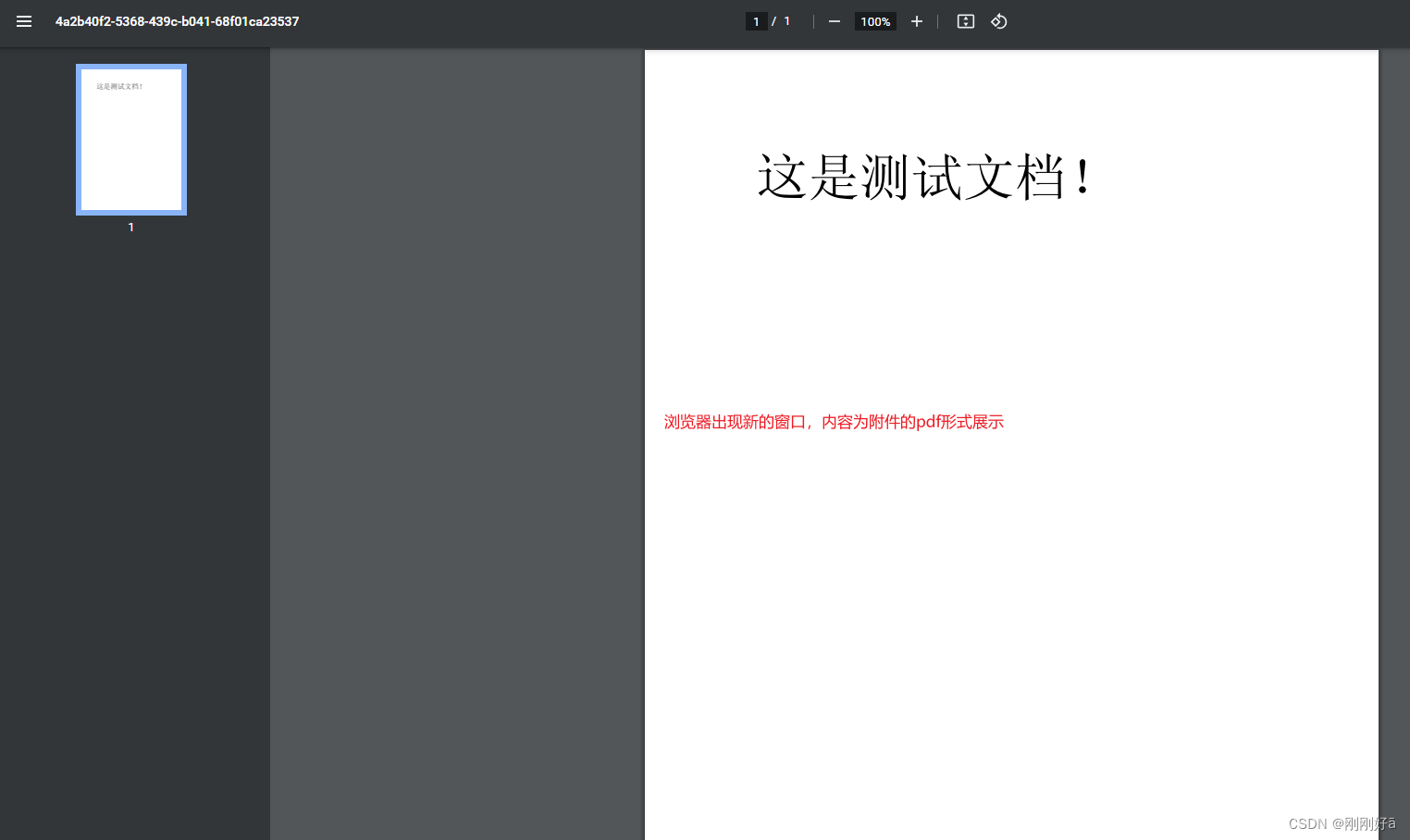Select the page 1 thumbnail in sidebar
Screen dimensions: 1410x840
pos(130,139)
